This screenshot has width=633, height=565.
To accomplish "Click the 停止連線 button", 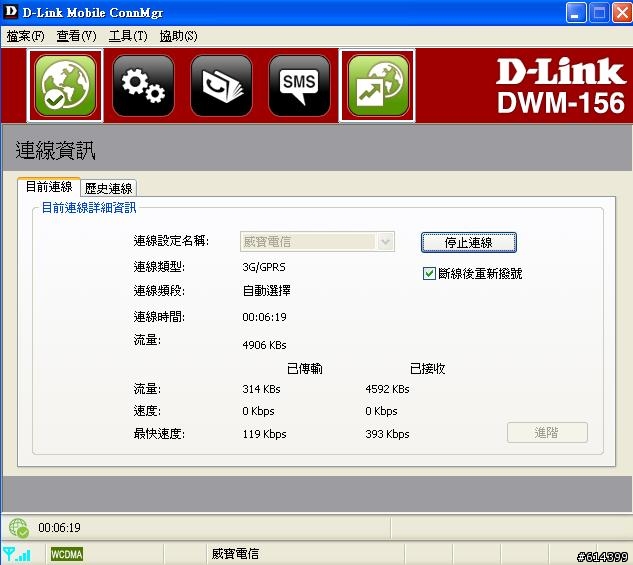I will tap(469, 243).
